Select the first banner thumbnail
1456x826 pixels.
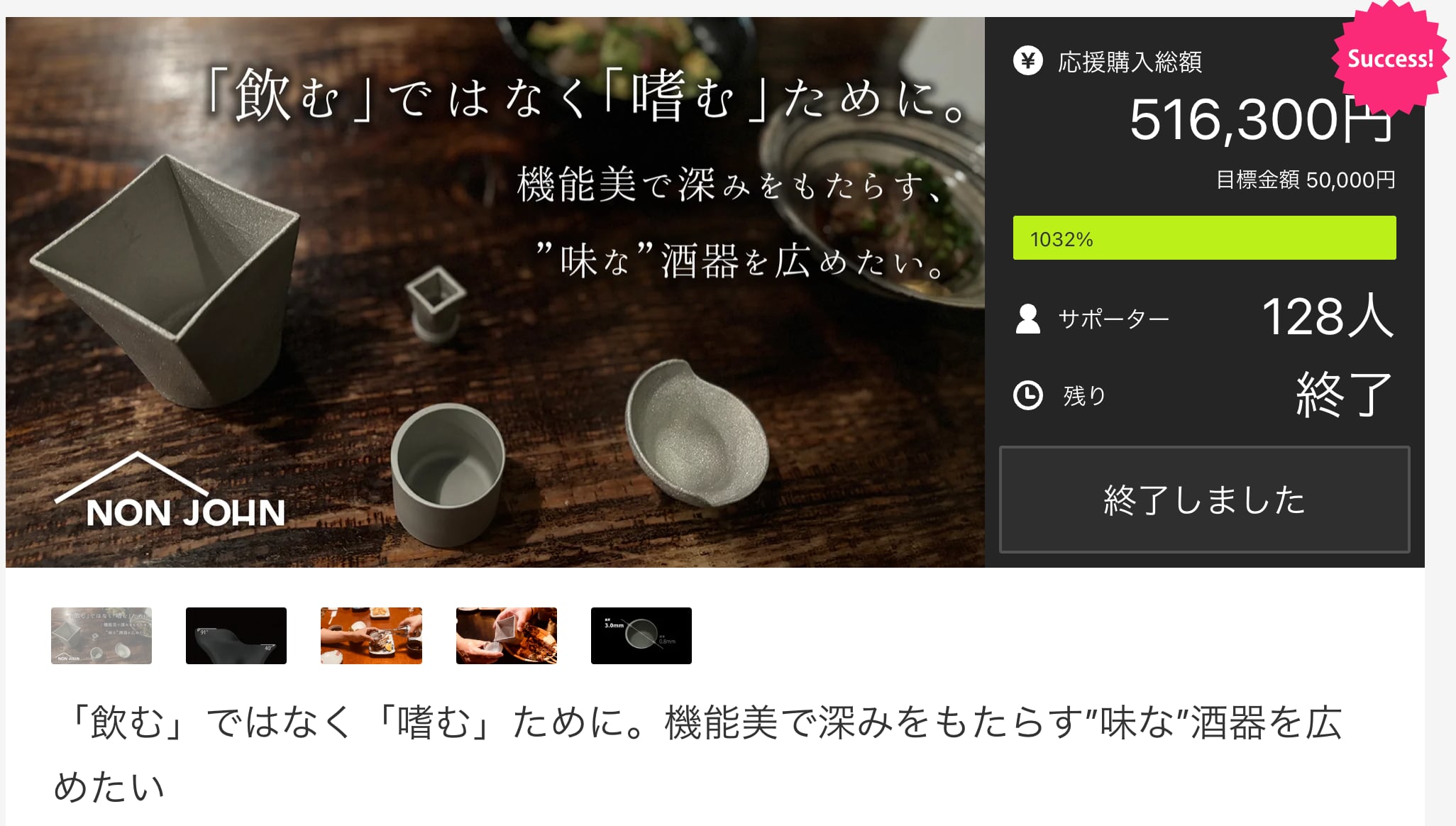[101, 636]
